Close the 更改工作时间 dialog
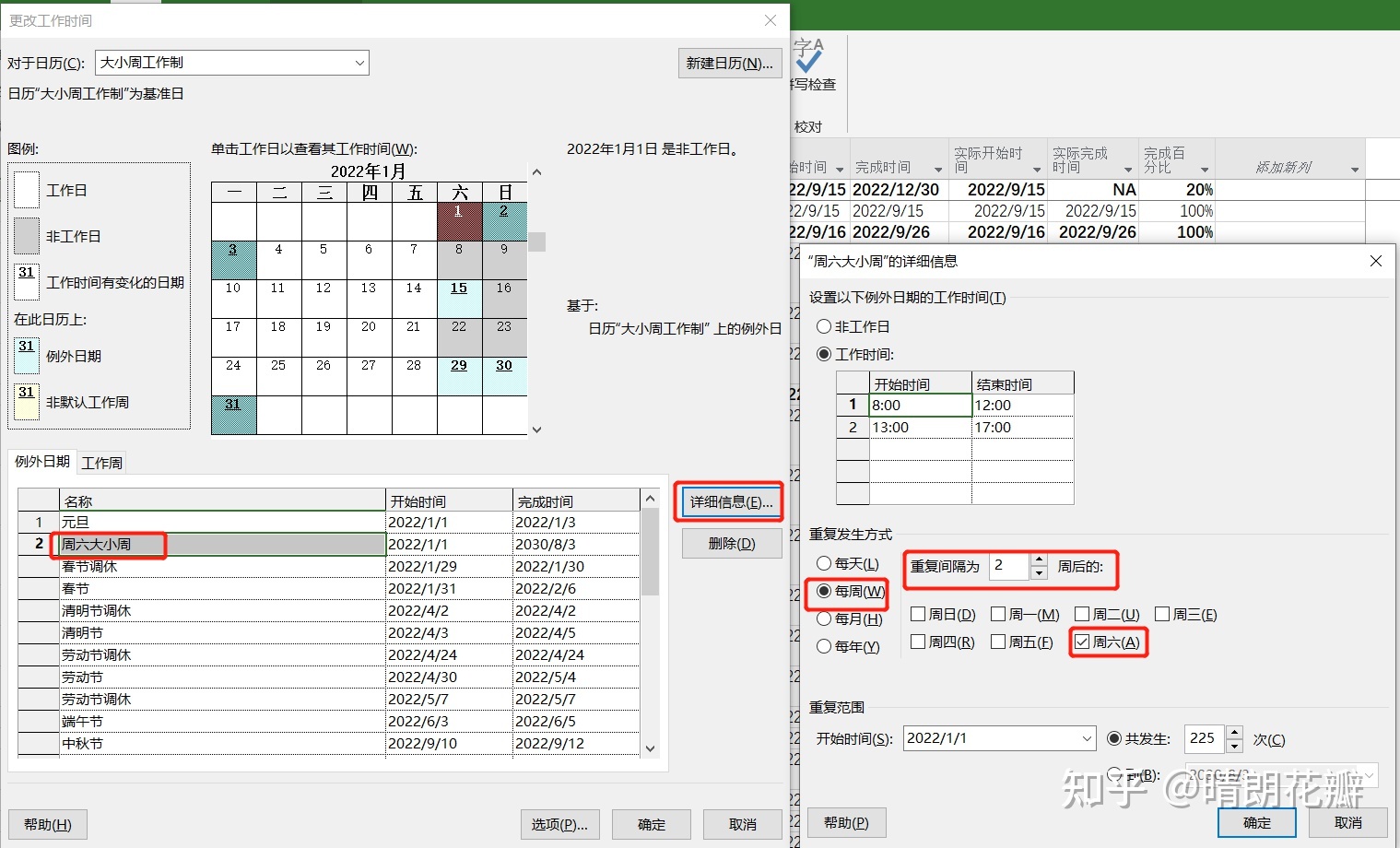This screenshot has width=1400, height=848. (x=771, y=20)
